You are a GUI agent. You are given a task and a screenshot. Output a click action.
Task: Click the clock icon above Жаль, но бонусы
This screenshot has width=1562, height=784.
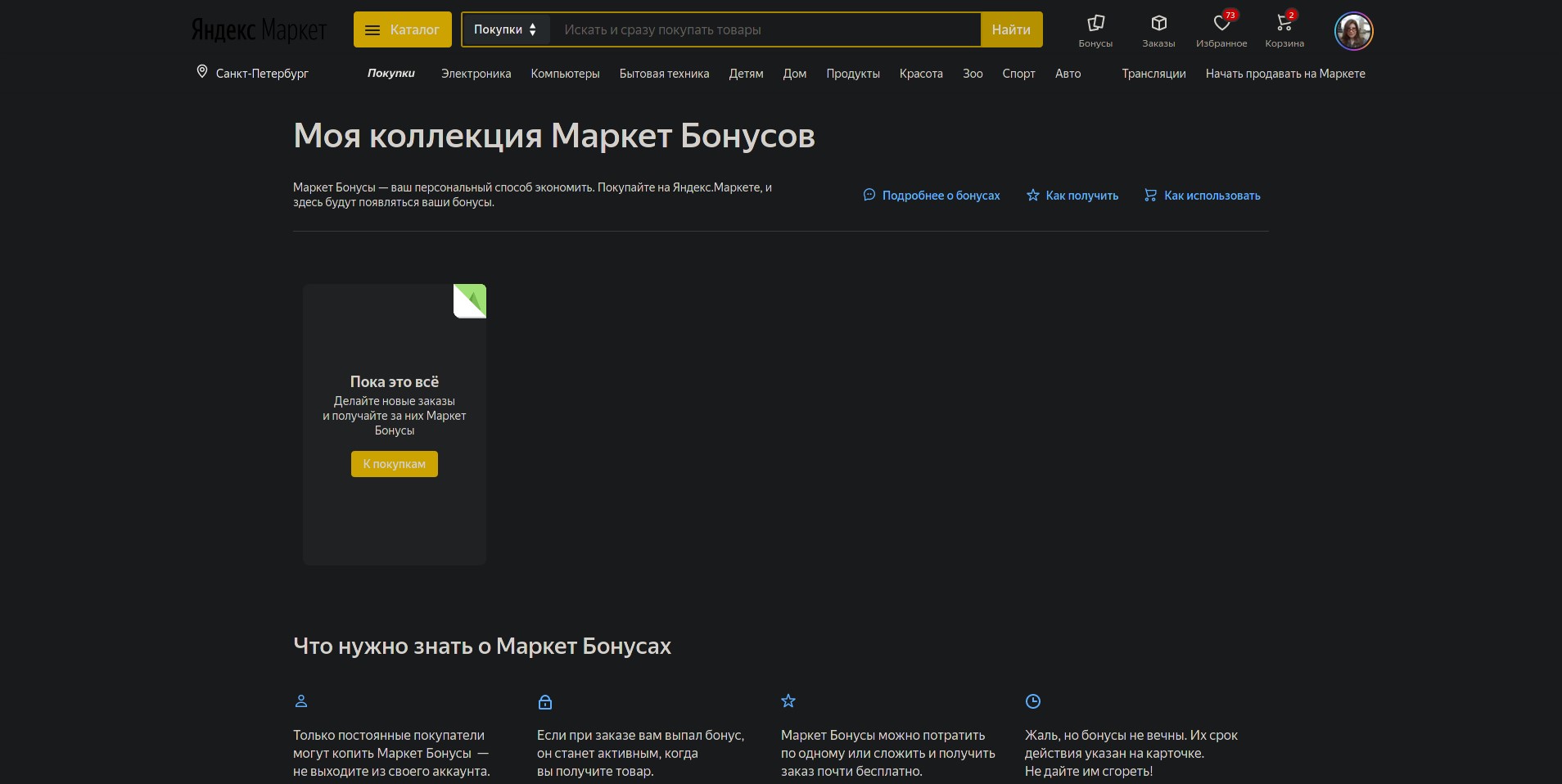[1033, 701]
